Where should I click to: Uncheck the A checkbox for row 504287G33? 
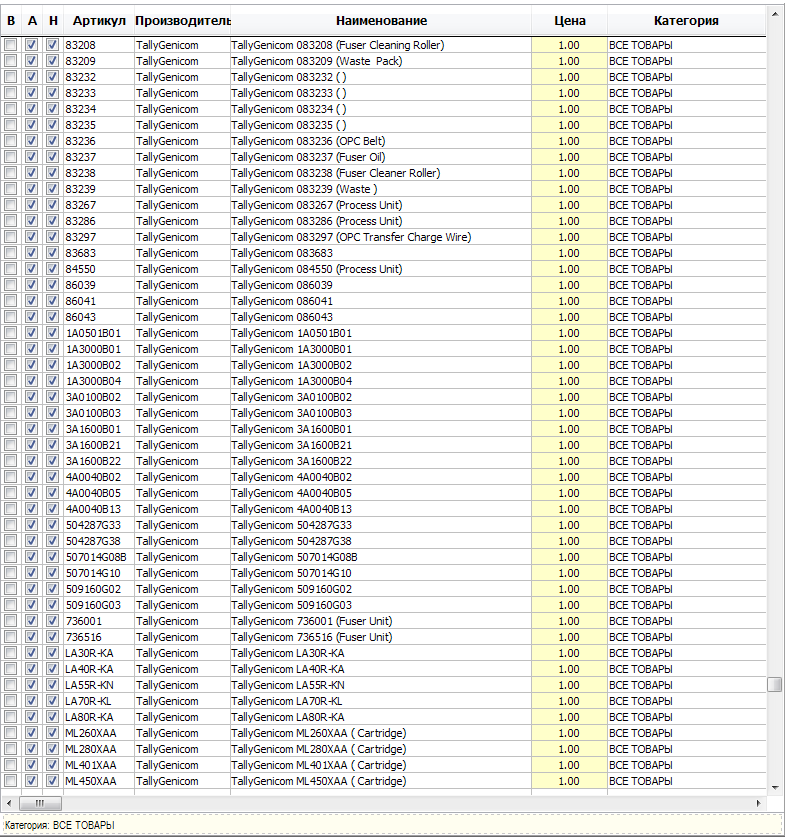click(31, 525)
